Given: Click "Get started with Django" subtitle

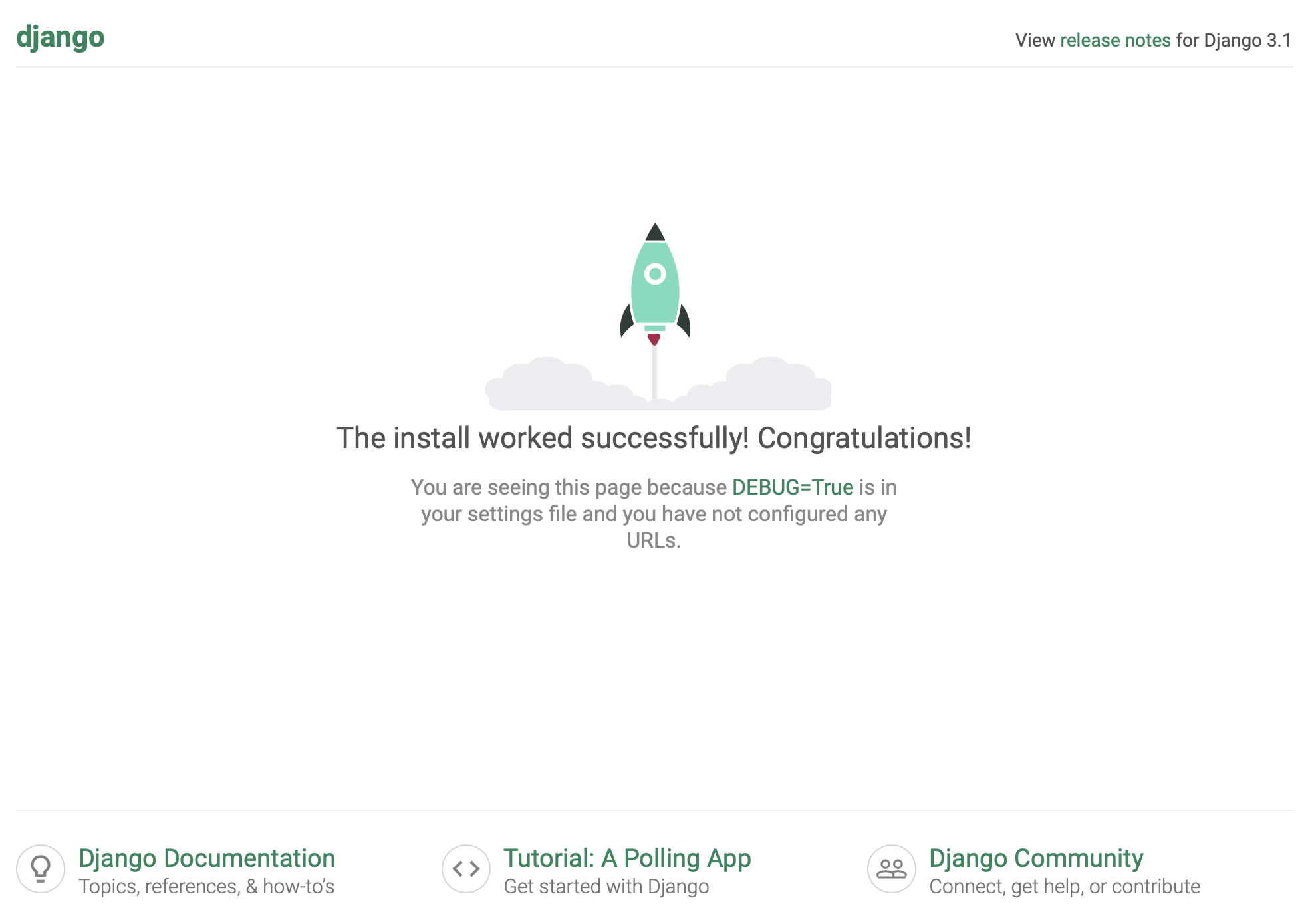Looking at the screenshot, I should [x=606, y=887].
